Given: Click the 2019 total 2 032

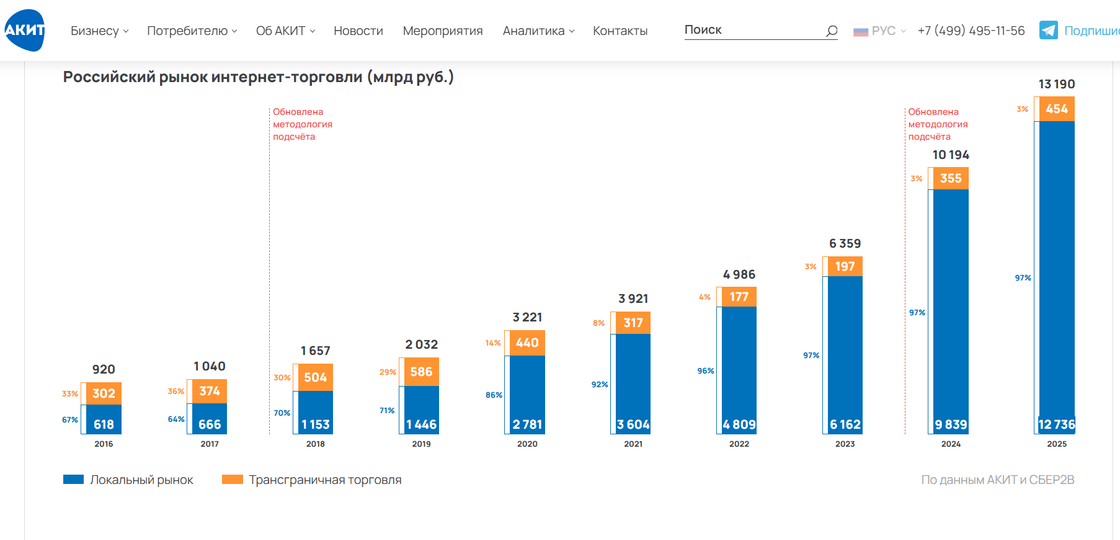Looking at the screenshot, I should point(421,344).
